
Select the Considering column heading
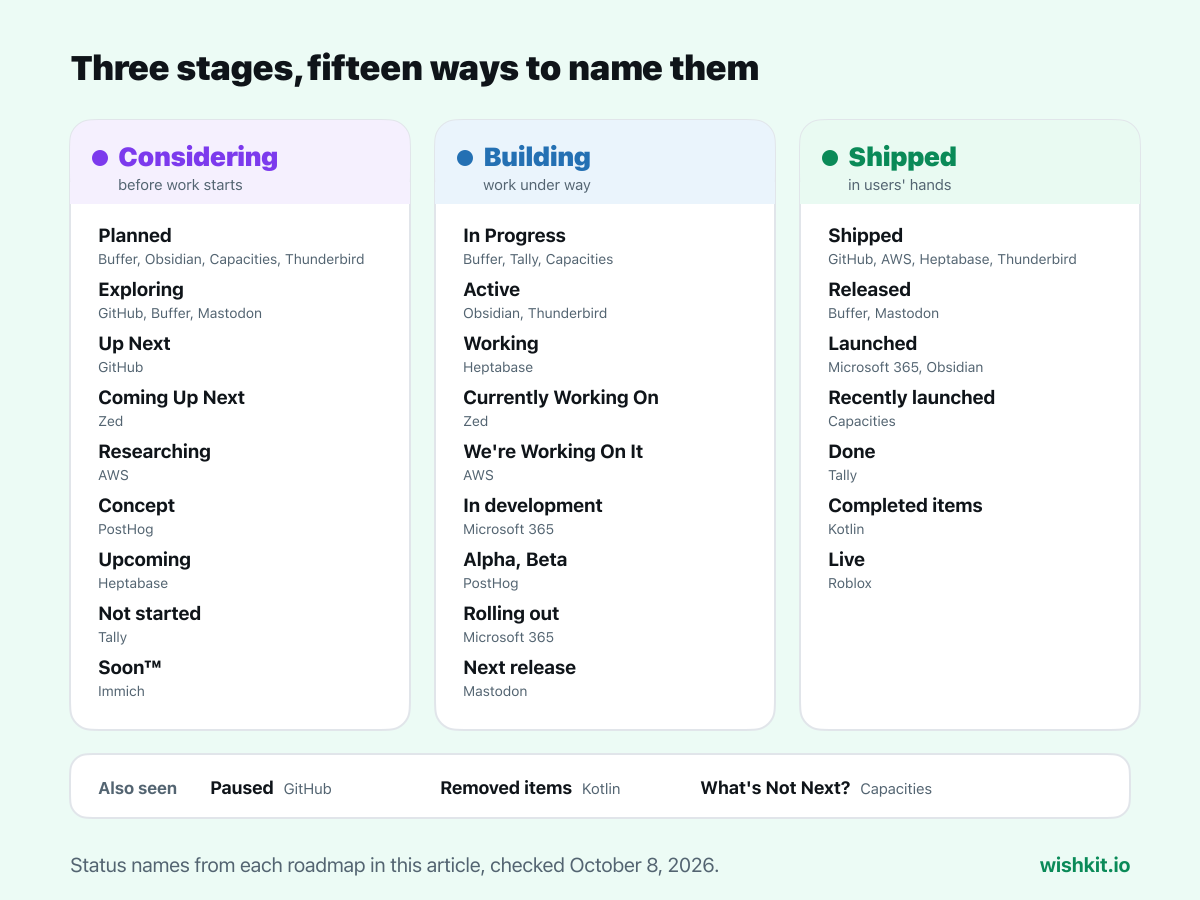[198, 157]
